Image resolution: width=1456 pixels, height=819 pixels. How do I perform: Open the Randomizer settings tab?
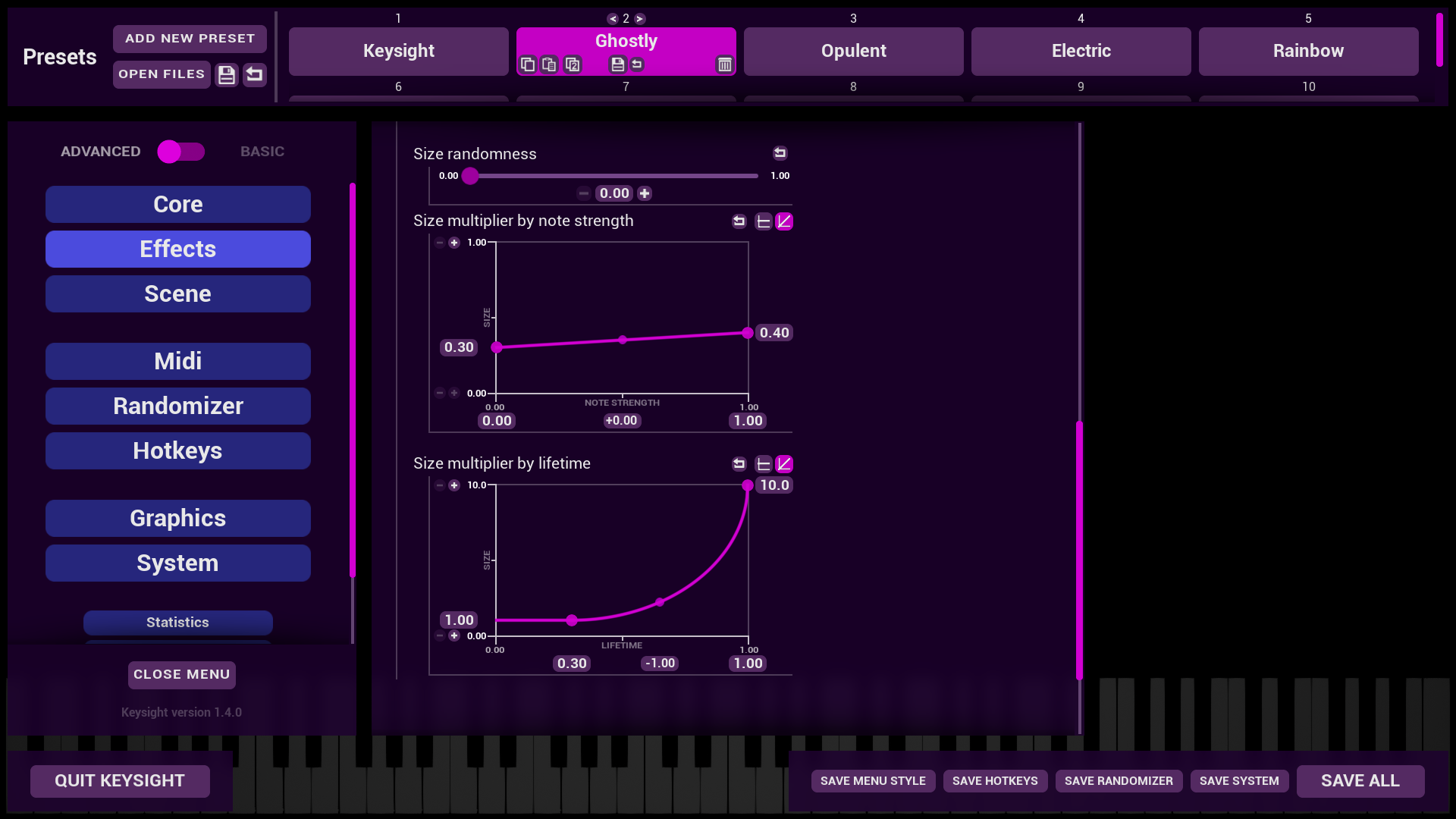coord(177,406)
